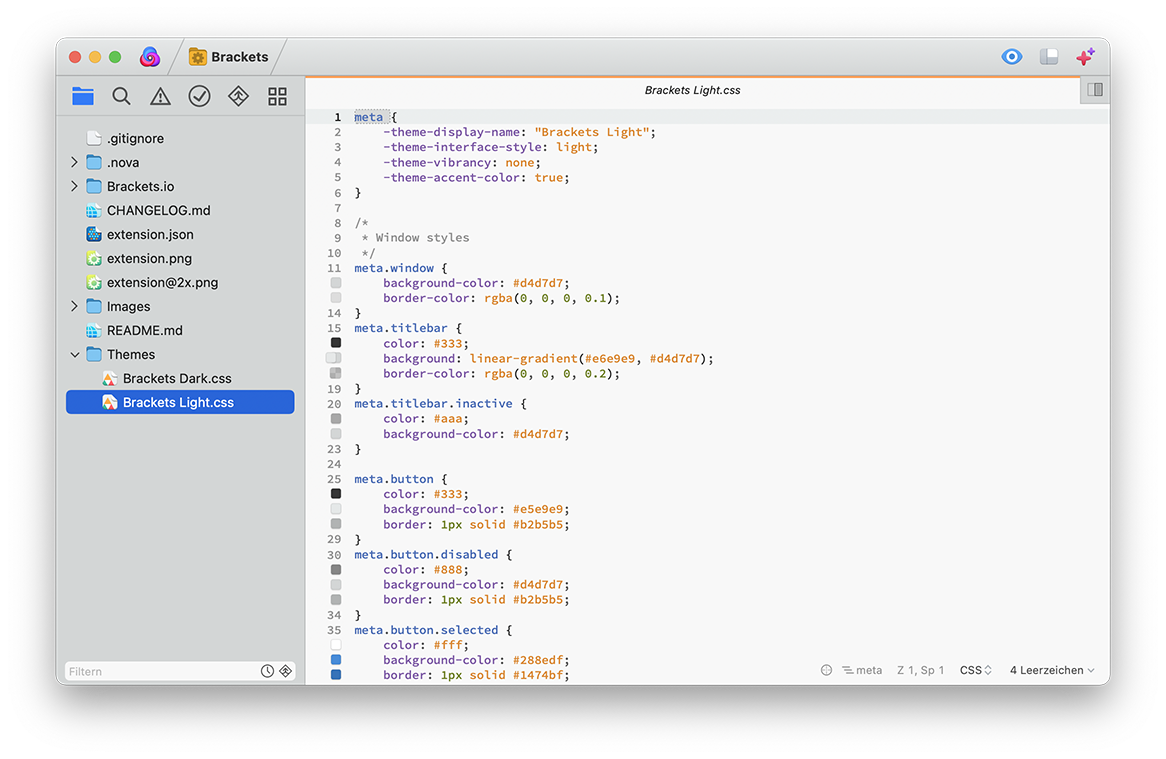
Task: Click the Brackets Dark.css file icon
Action: (x=109, y=378)
